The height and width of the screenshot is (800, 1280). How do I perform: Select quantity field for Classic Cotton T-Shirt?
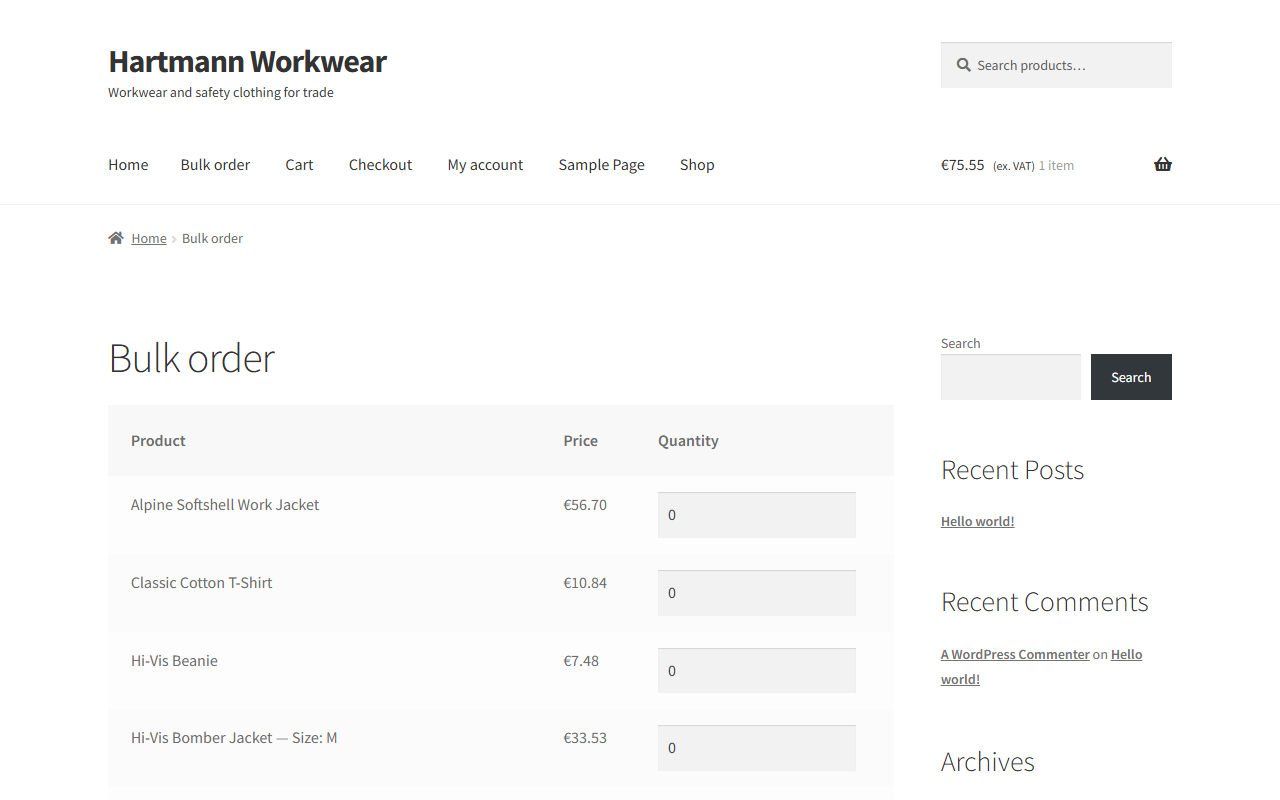coord(757,593)
